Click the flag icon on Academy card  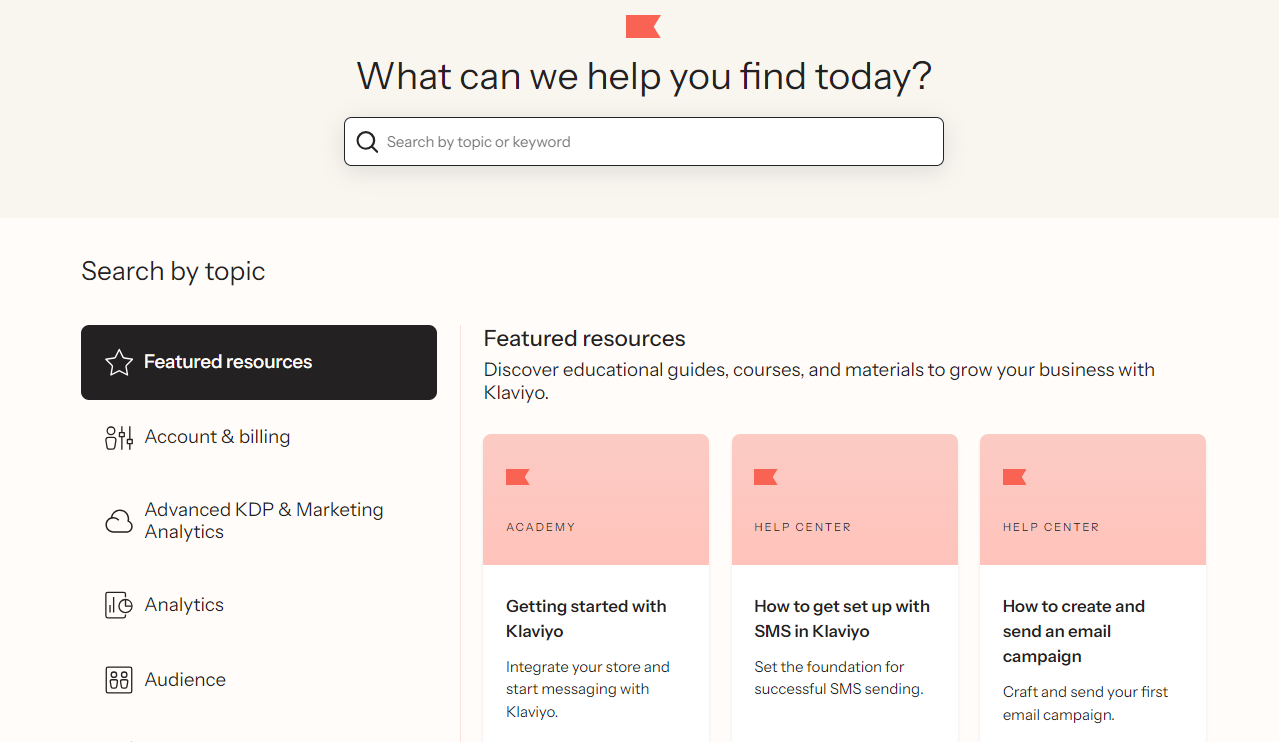[x=517, y=477]
